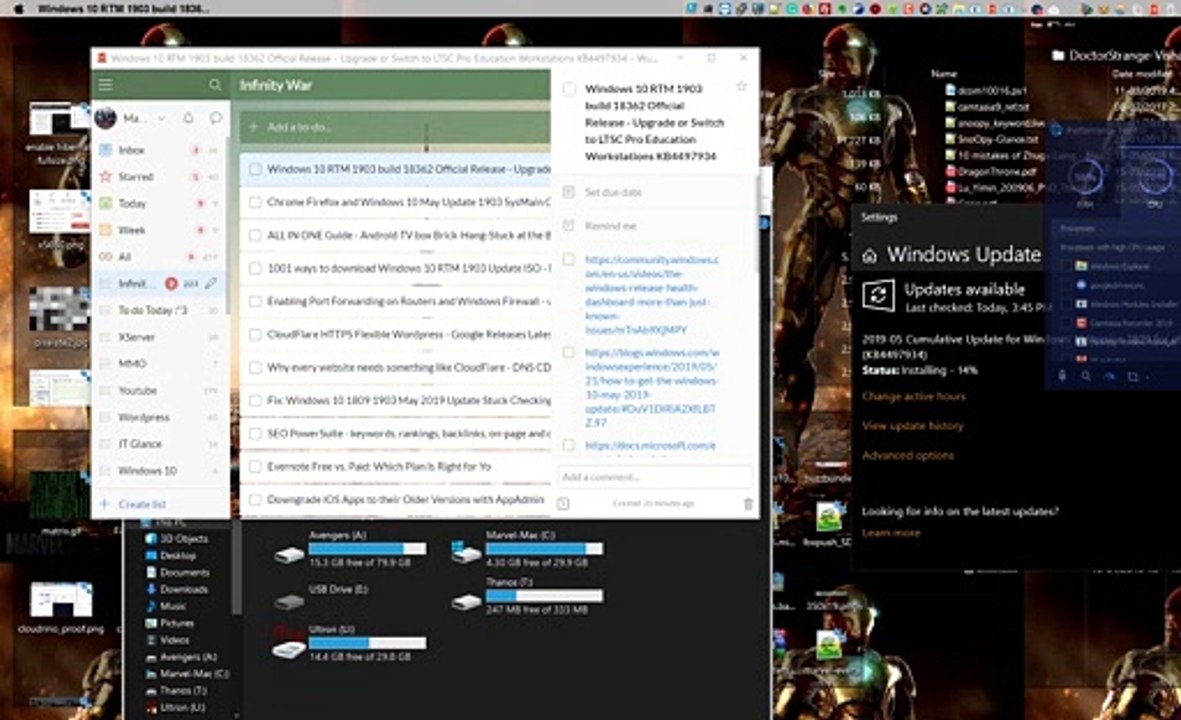Open the IT Glance list
This screenshot has height=720, width=1181.
160,444
